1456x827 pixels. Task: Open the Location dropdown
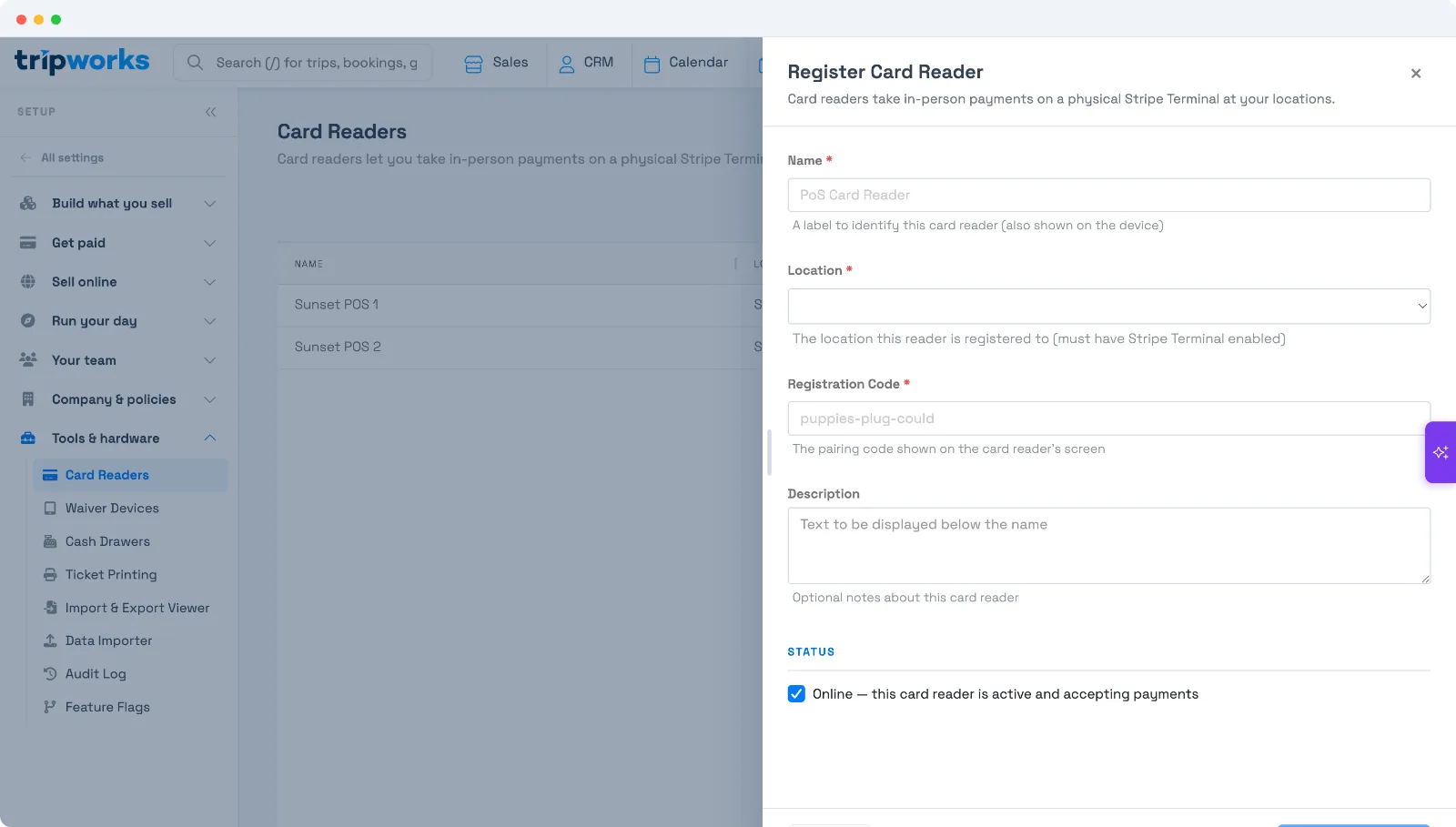click(1108, 307)
